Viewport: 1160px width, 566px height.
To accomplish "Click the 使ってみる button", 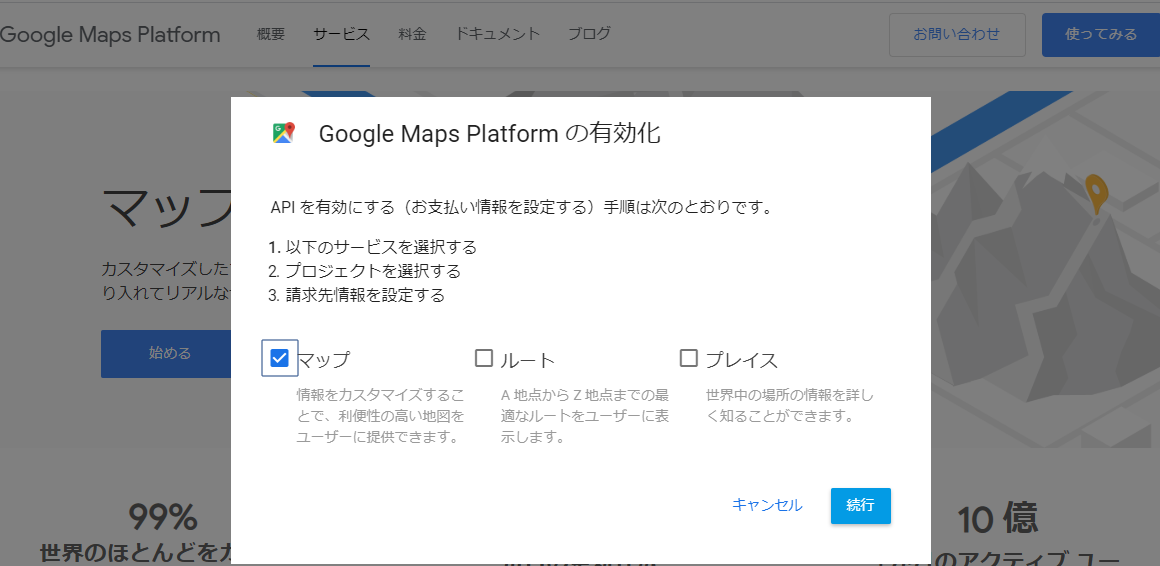I will (1101, 35).
